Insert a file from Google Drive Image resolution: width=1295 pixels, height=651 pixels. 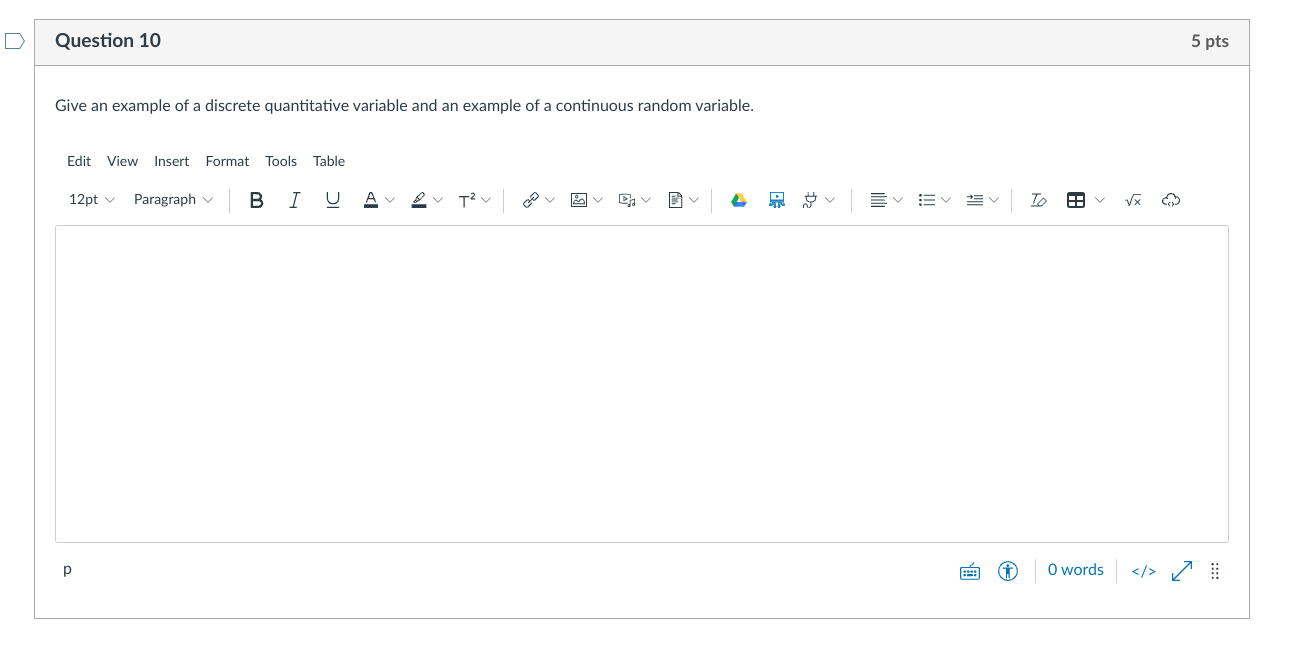pyautogui.click(x=739, y=200)
